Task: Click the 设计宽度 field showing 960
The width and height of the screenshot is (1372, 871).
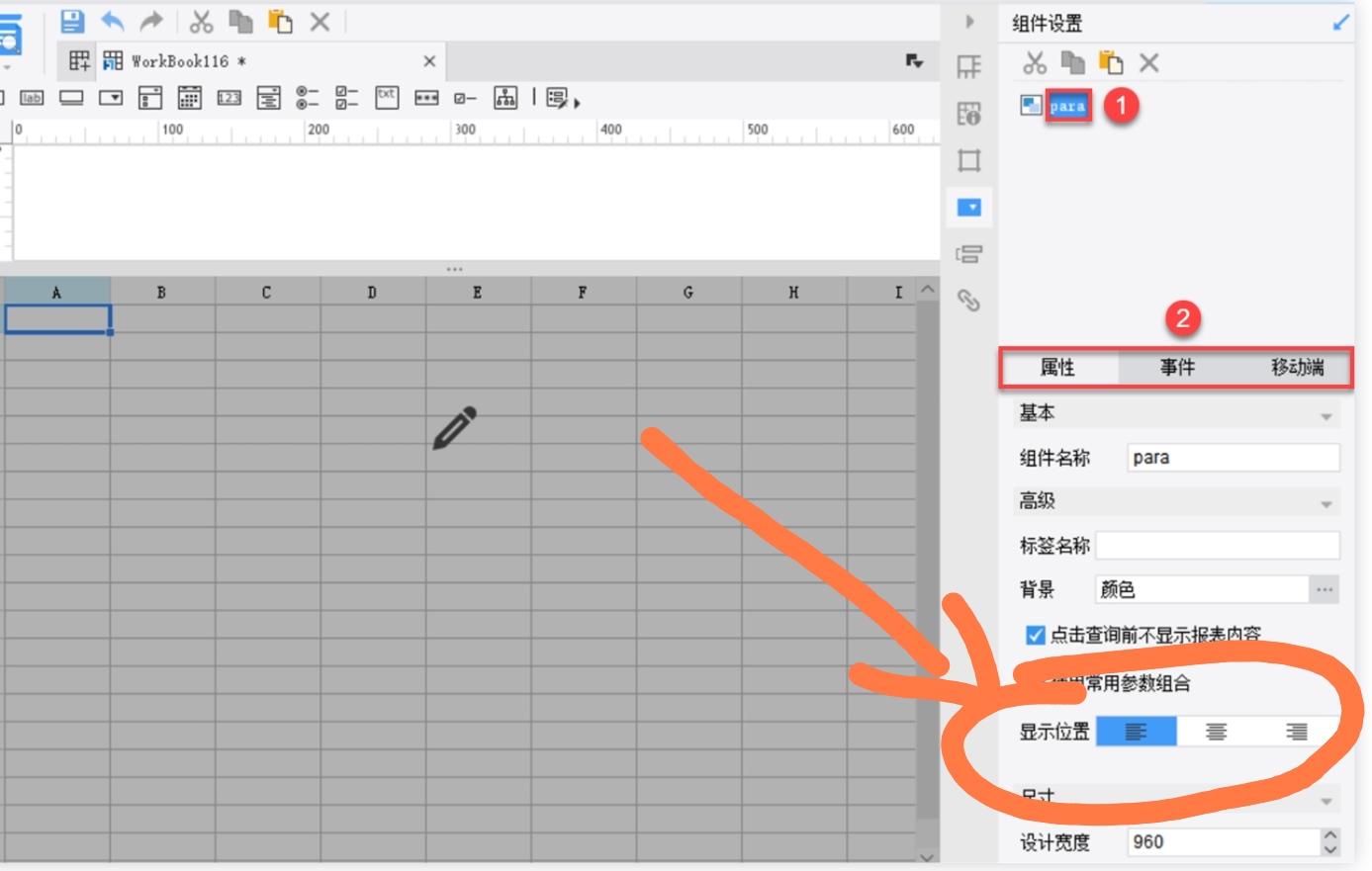Action: pos(1224,841)
